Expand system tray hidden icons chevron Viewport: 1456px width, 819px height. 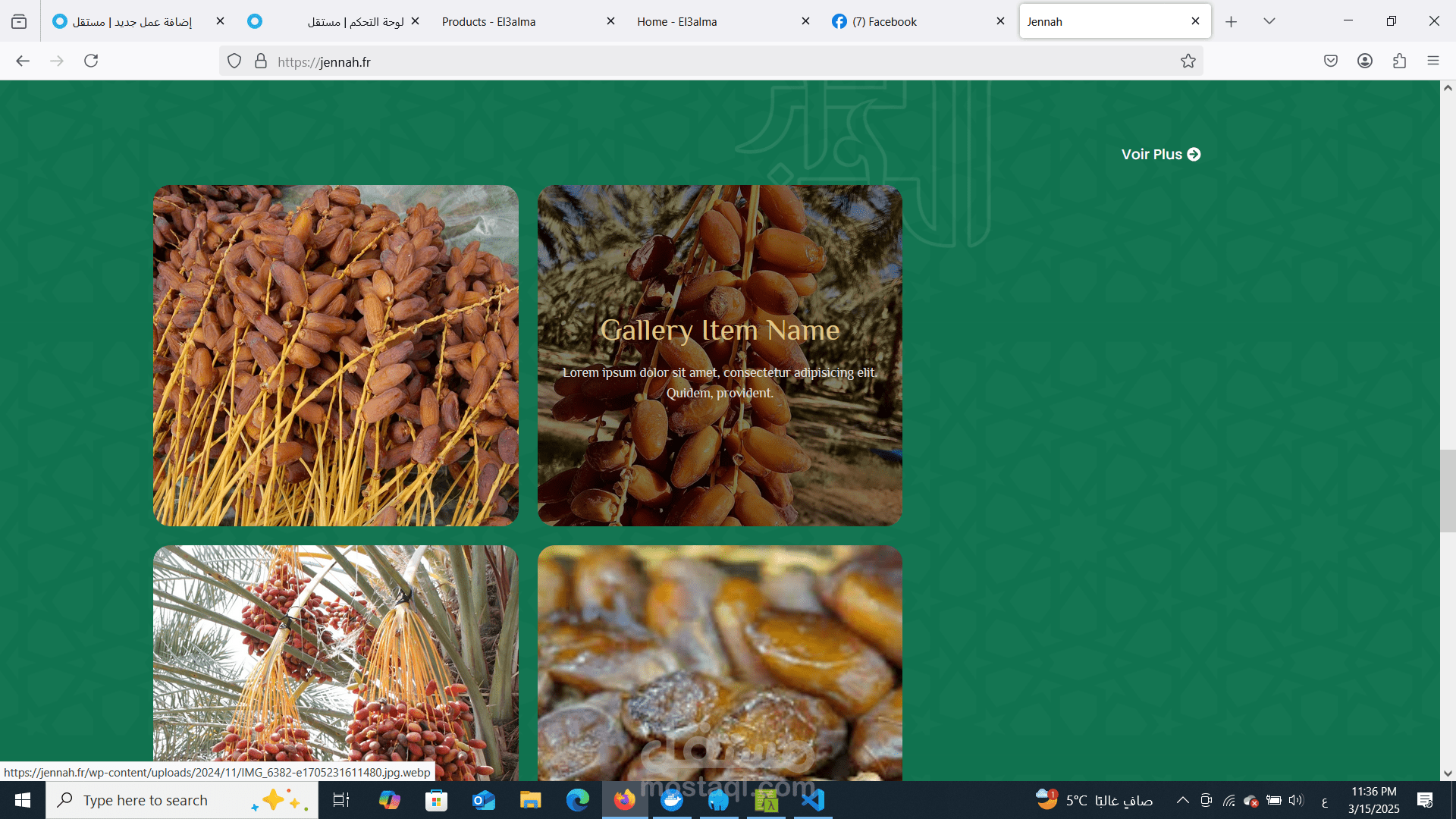point(1182,800)
